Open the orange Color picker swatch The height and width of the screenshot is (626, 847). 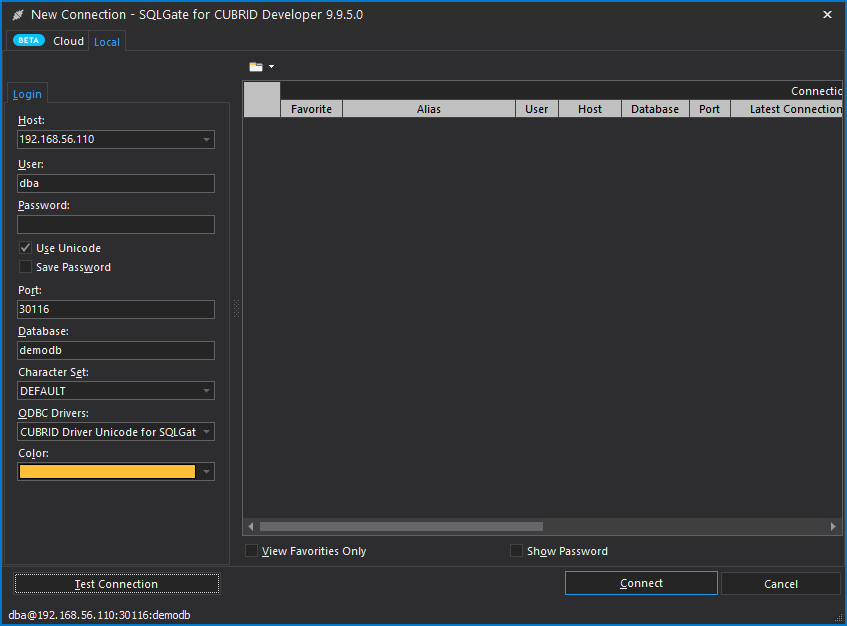click(107, 472)
